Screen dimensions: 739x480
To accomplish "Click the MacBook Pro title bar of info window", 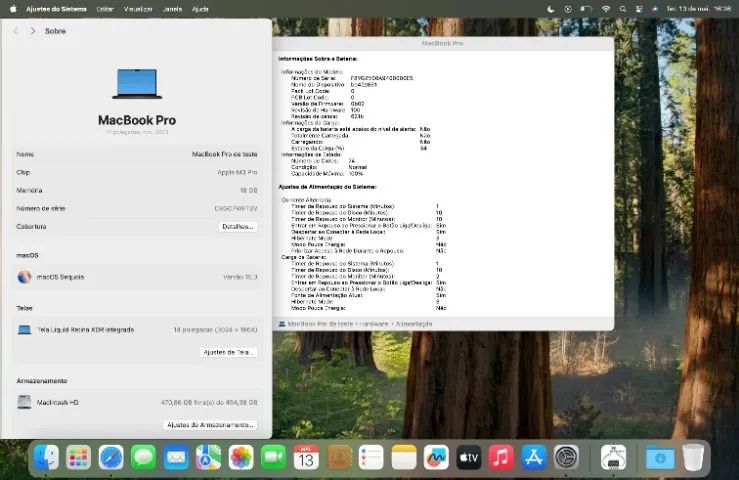I will click(443, 43).
